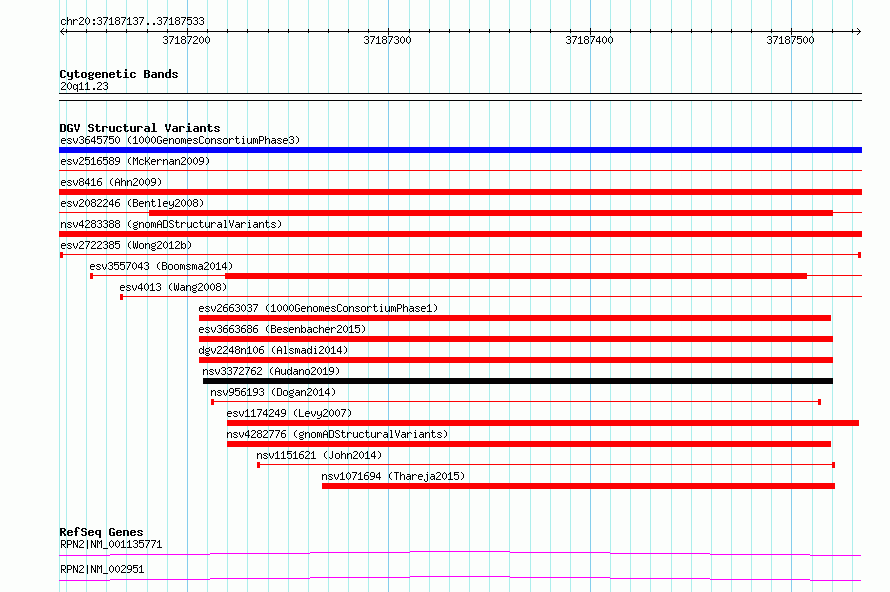Click esv2663037 1000GenomesConsortiumPhase1 label
890x592 pixels.
click(x=318, y=308)
